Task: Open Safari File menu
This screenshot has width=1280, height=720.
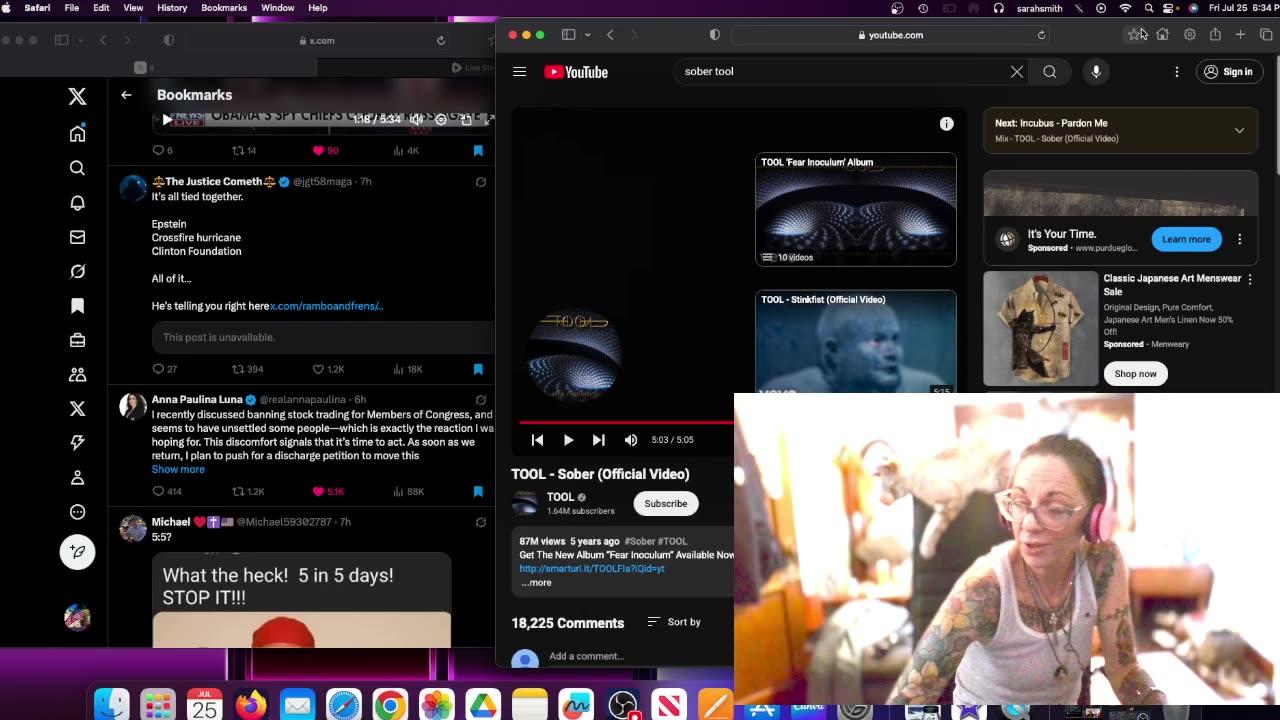Action: 72,8
